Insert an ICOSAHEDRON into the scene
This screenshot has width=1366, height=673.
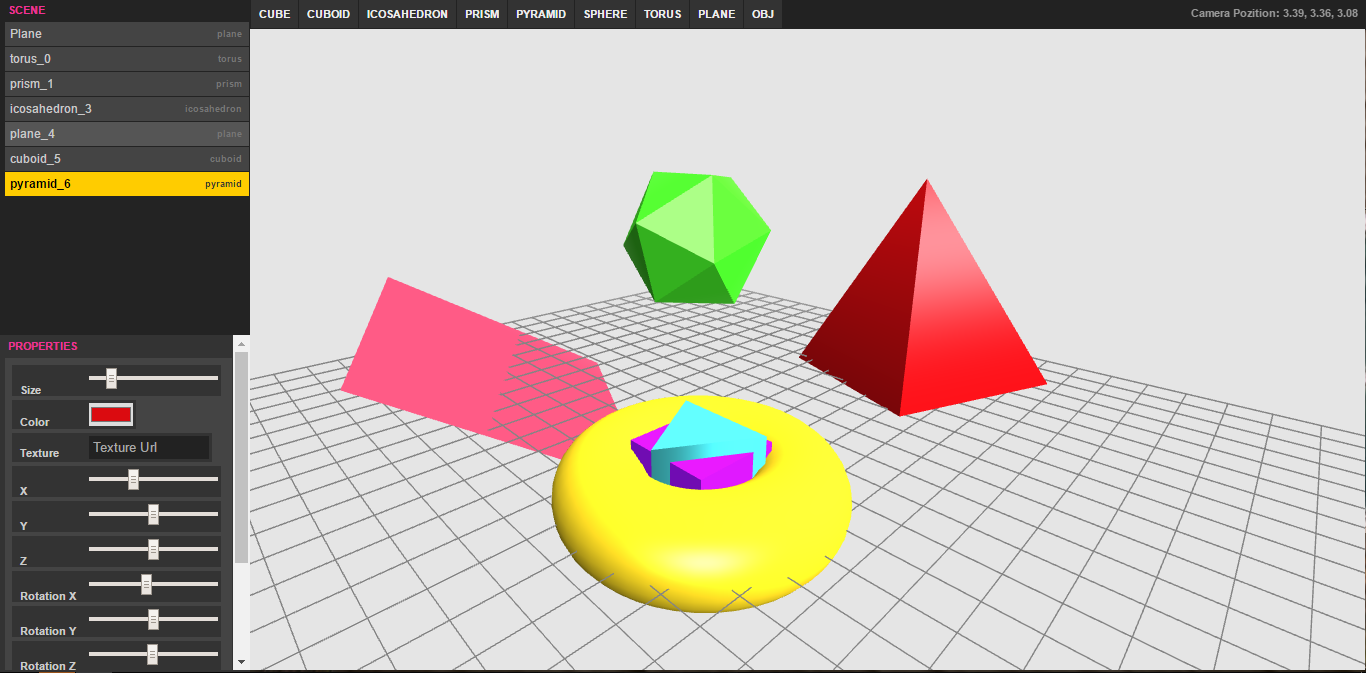pos(407,14)
